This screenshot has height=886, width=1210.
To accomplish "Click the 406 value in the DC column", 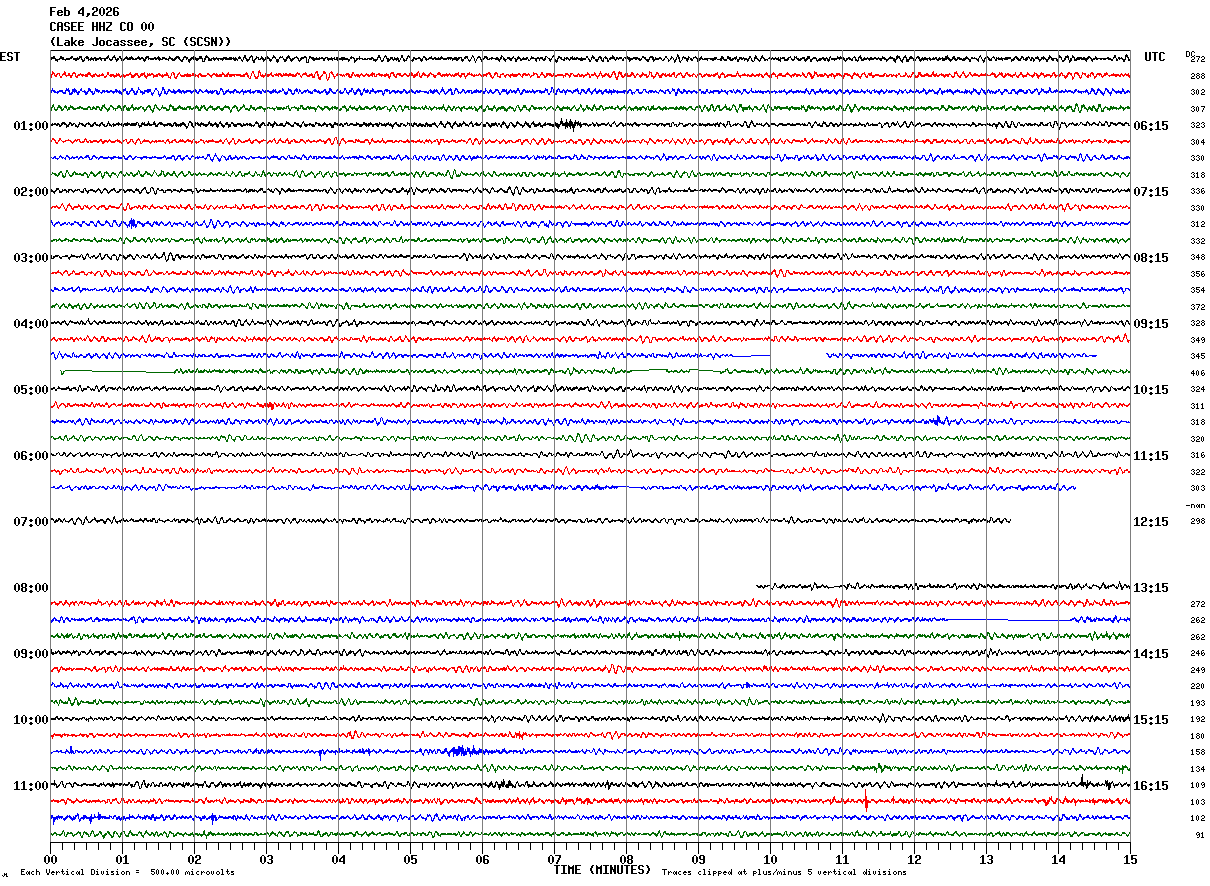I will 1197,373.
